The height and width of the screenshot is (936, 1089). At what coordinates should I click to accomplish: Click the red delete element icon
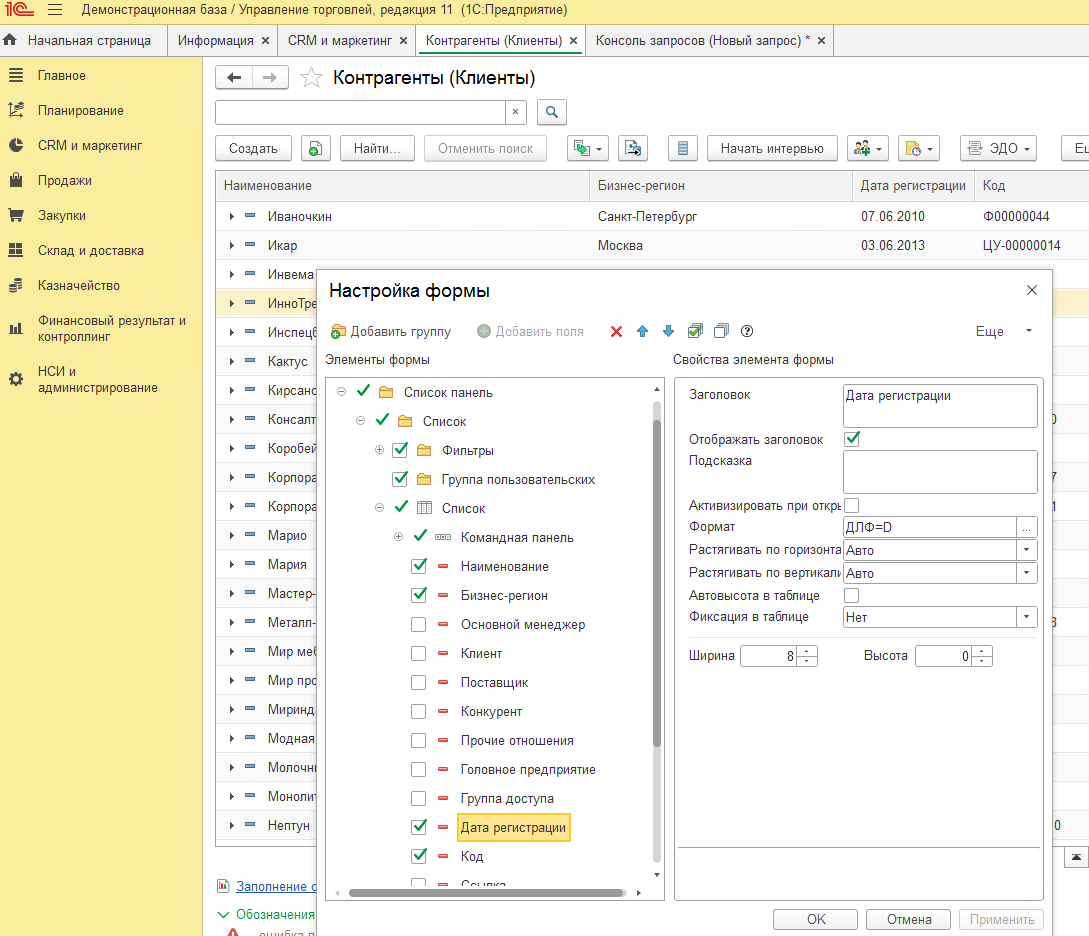coord(616,331)
